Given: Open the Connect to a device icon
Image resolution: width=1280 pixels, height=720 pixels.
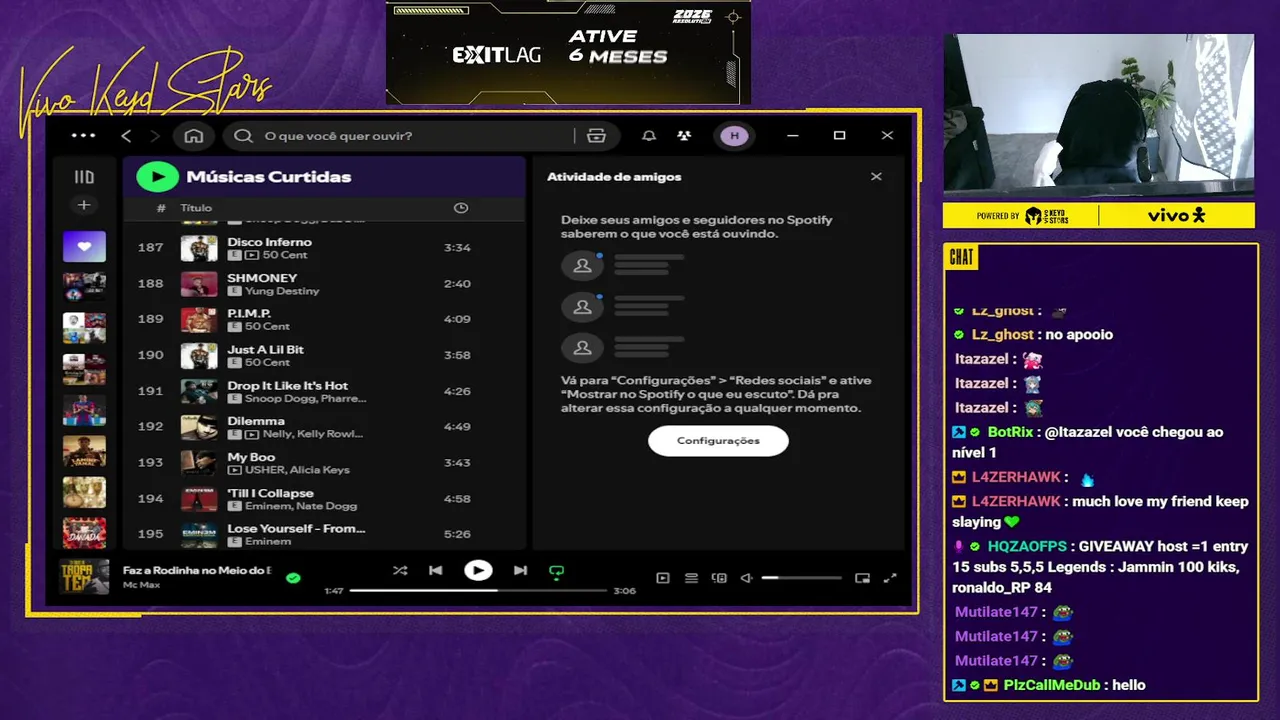Looking at the screenshot, I should 719,578.
